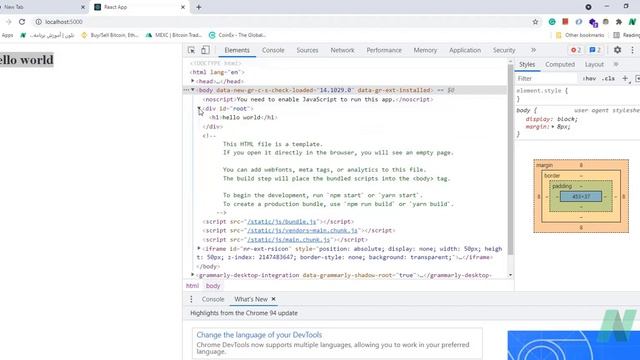
Task: Click the red extension icon in toolbar
Action: pyautogui.click(x=565, y=21)
